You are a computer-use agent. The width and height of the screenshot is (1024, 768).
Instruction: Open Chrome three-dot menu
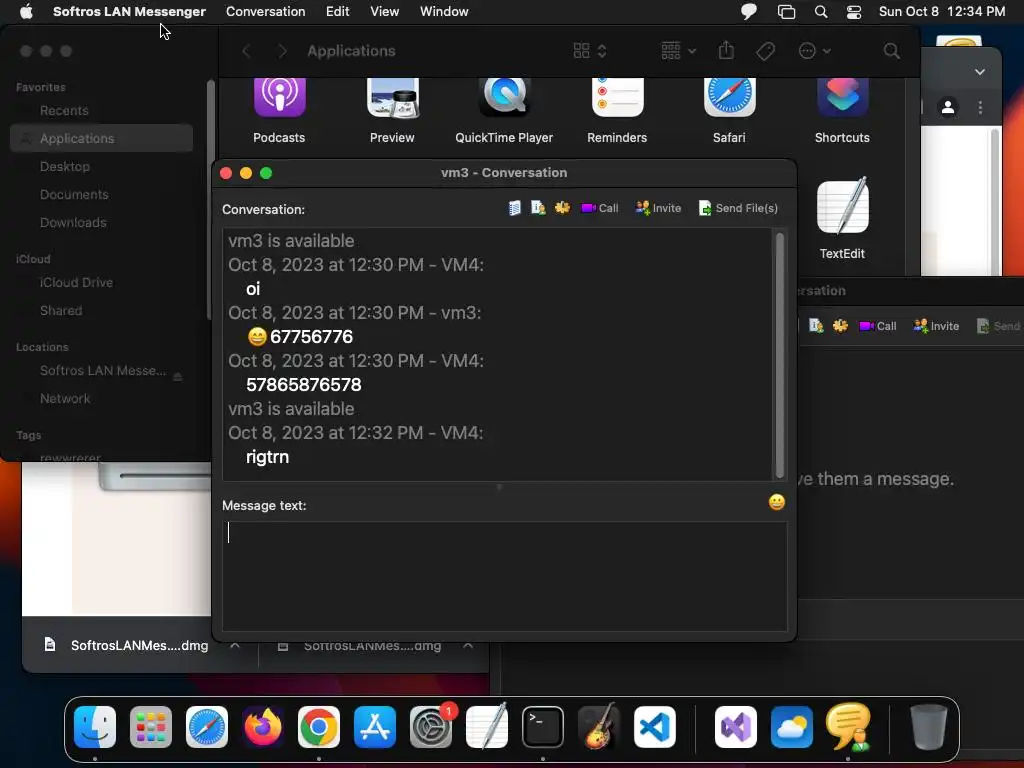coord(980,107)
